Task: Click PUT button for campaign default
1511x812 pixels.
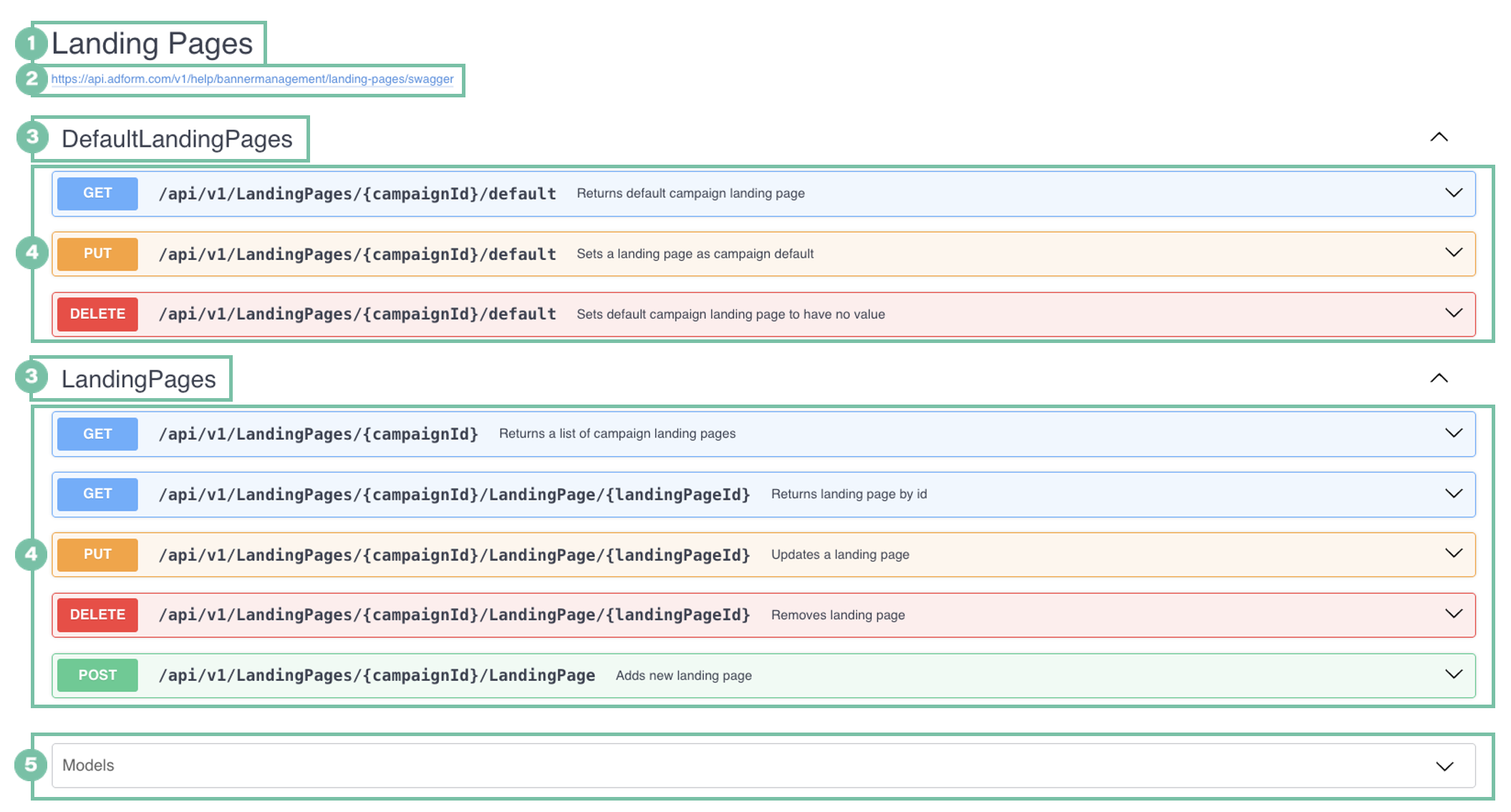Action: point(97,253)
